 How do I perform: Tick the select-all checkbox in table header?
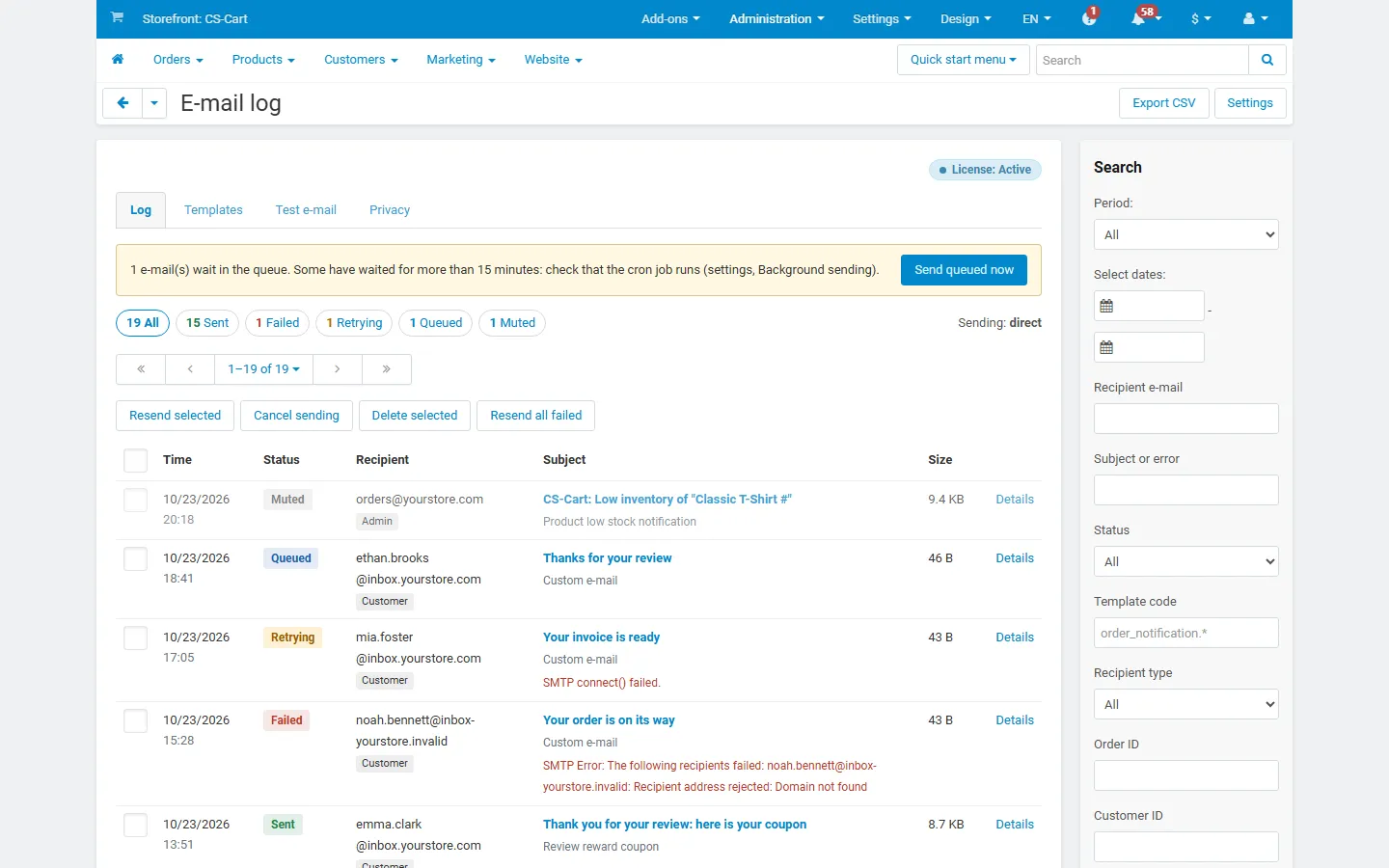(x=136, y=460)
